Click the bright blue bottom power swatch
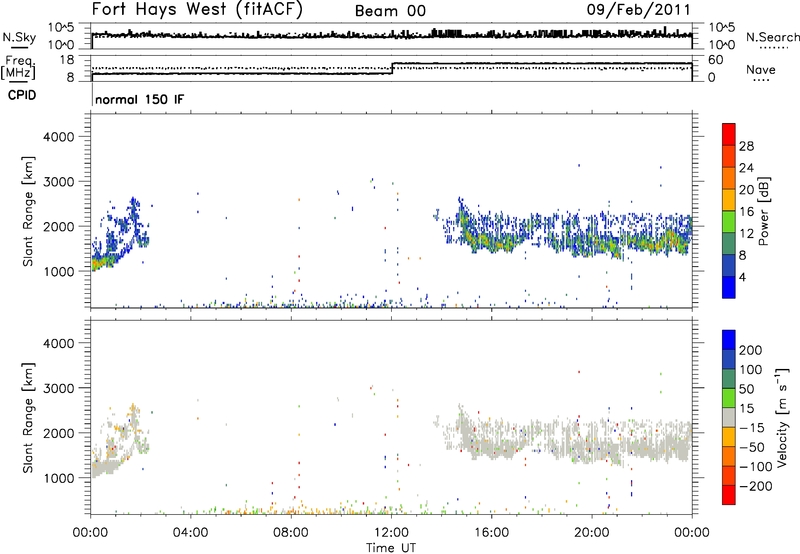The width and height of the screenshot is (800, 554). click(x=729, y=287)
